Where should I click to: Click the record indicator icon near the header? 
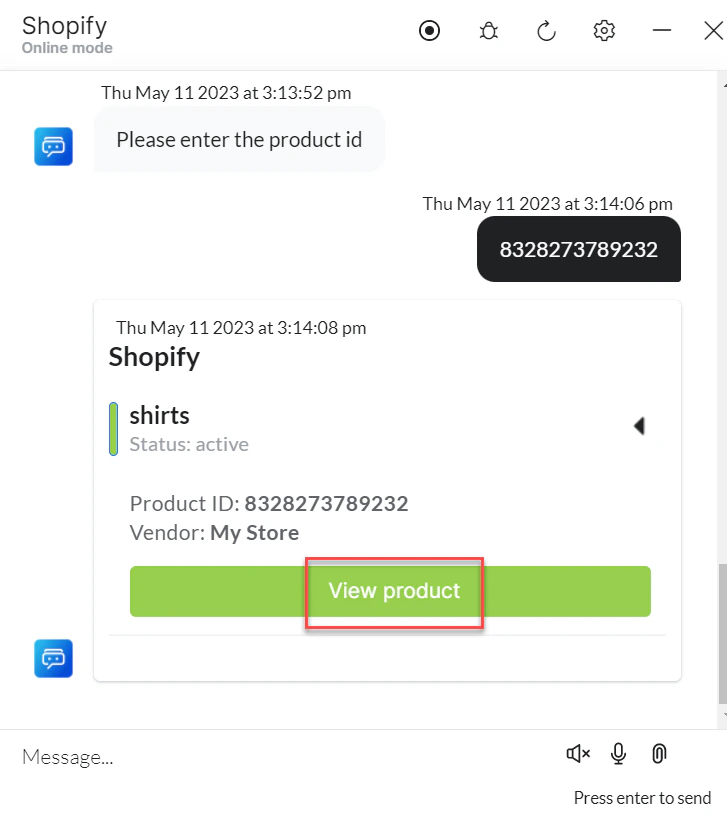[x=429, y=30]
